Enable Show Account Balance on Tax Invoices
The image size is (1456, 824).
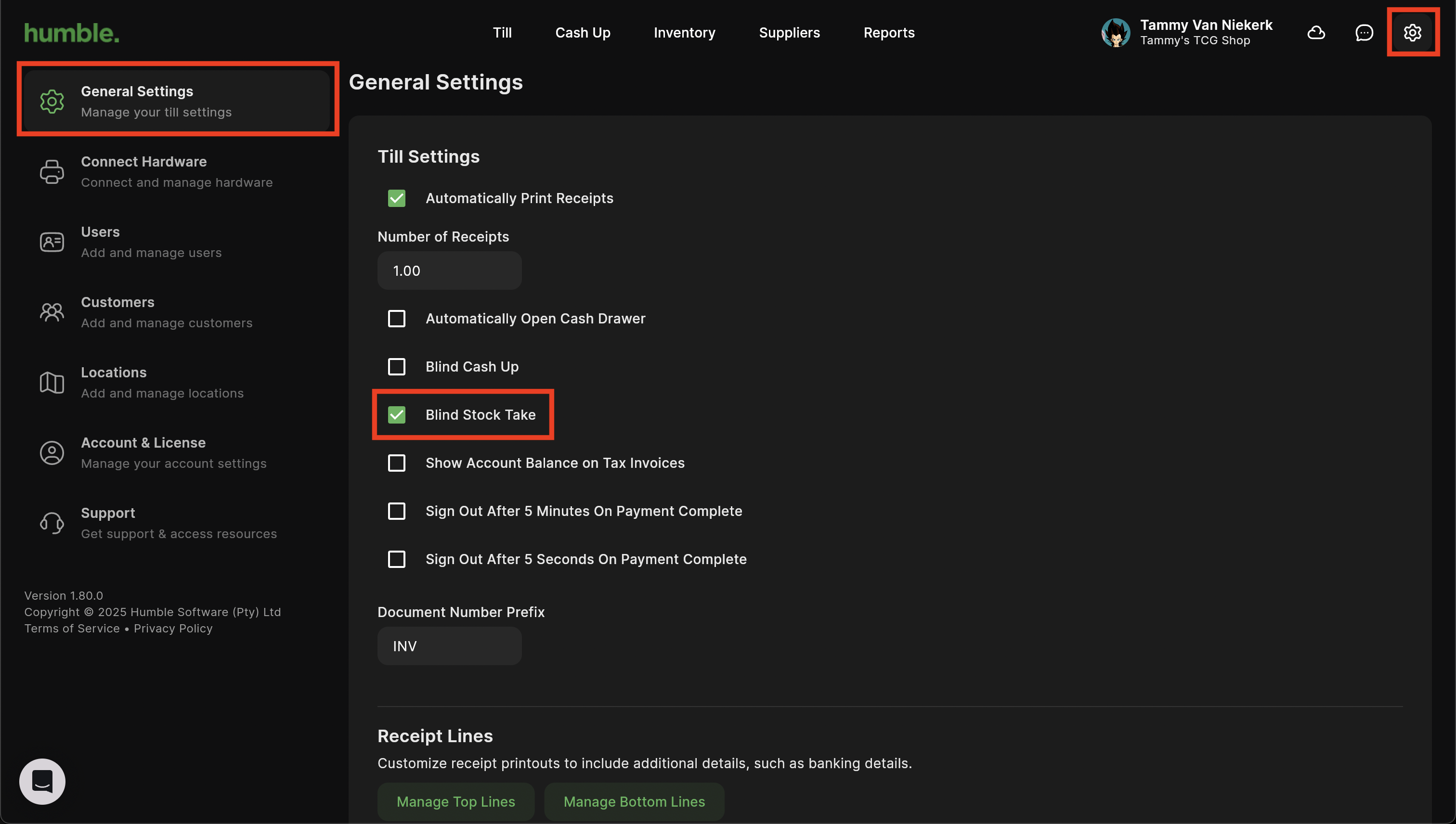[x=397, y=463]
